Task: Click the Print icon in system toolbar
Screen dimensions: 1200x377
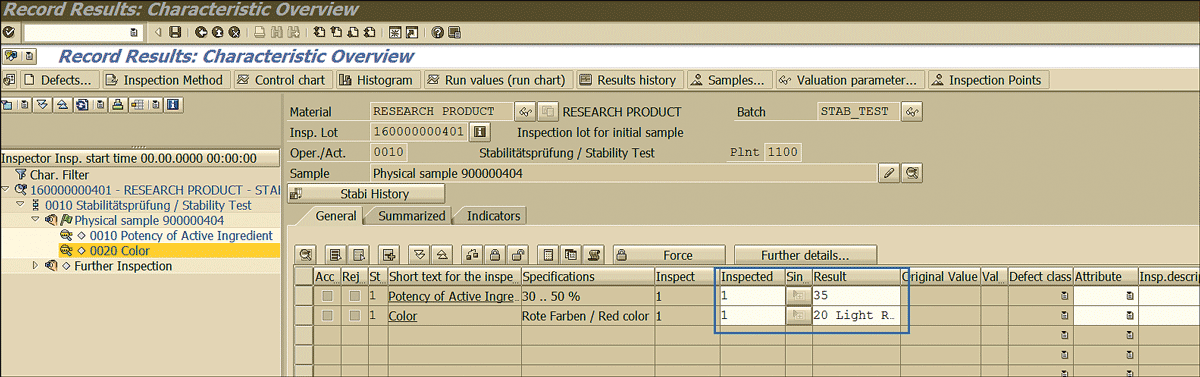Action: click(259, 32)
